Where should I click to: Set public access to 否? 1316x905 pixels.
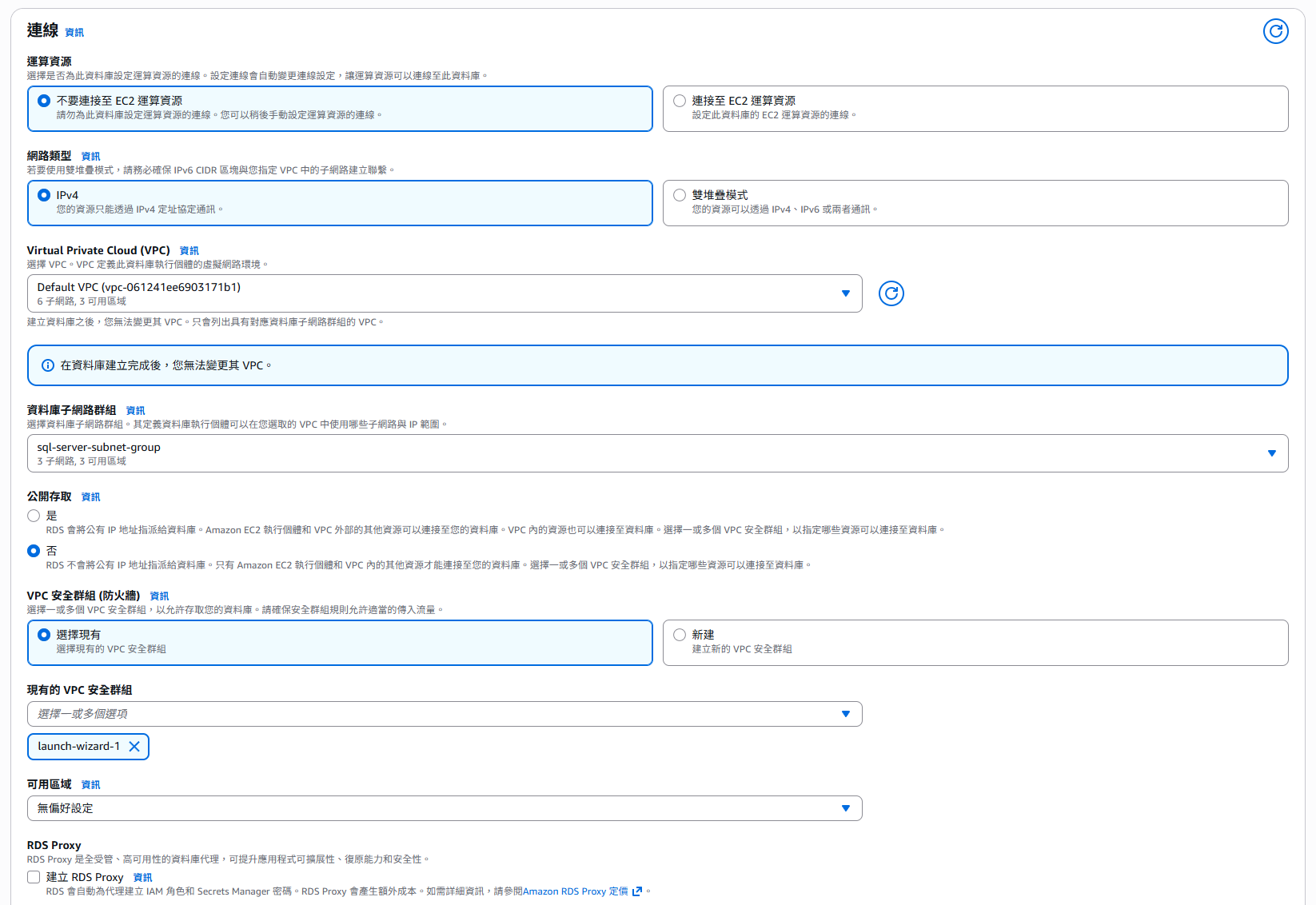point(34,551)
